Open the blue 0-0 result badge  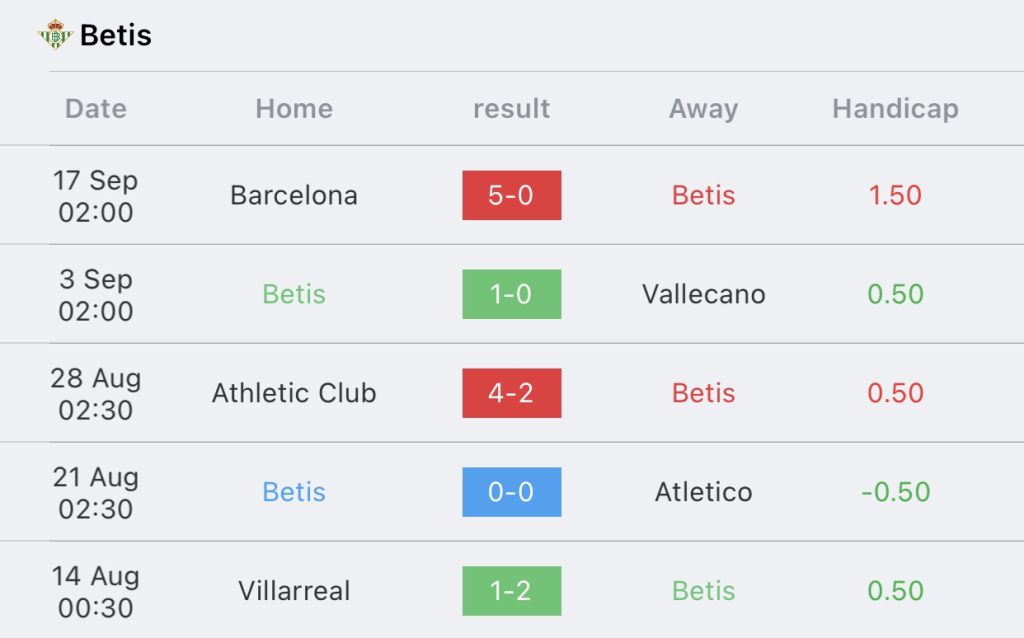(x=511, y=492)
